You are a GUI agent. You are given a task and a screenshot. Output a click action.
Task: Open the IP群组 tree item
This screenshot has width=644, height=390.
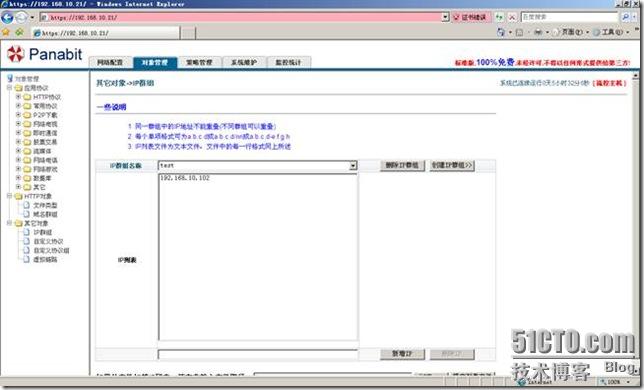[x=43, y=232]
